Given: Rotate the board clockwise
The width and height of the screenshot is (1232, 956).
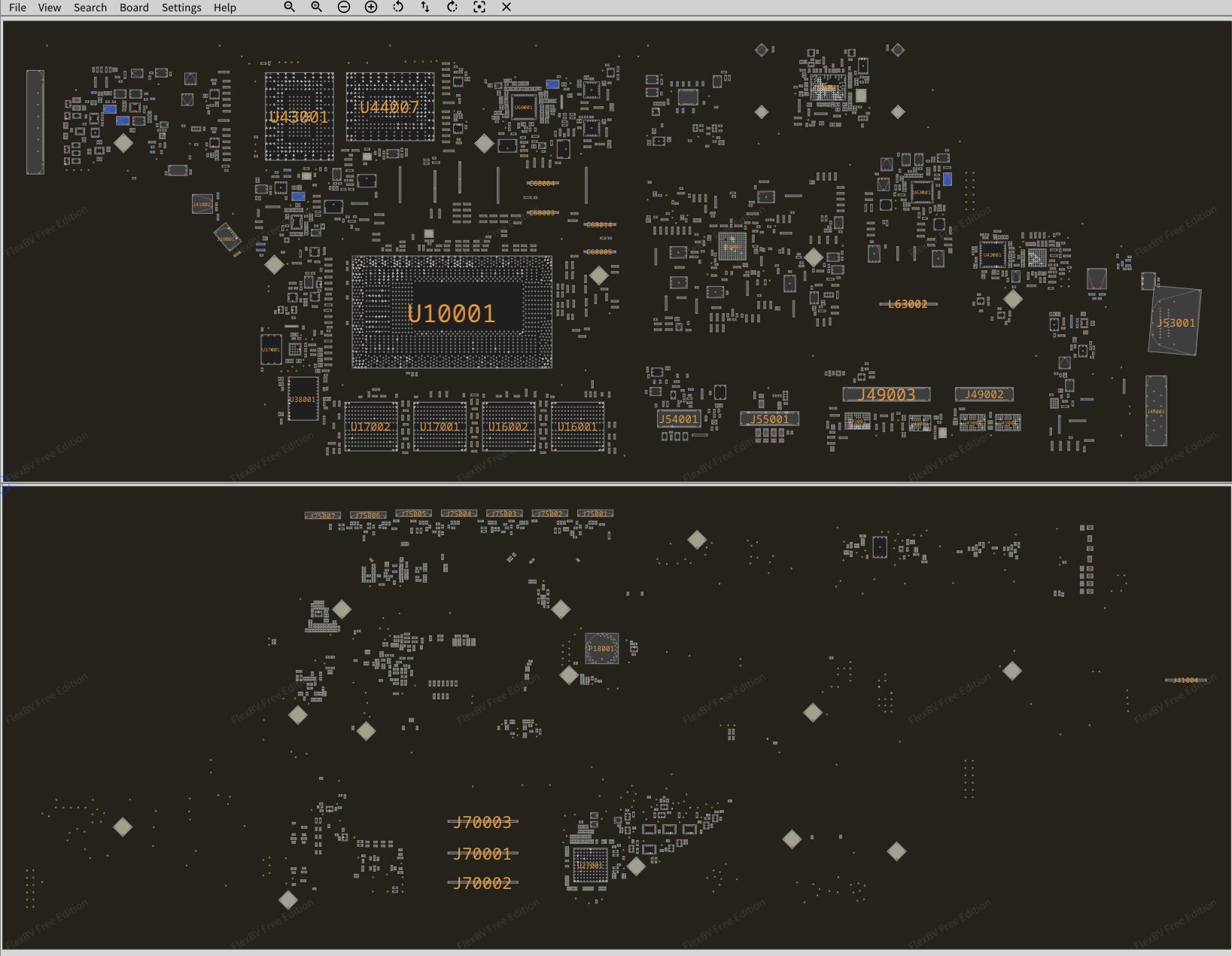Looking at the screenshot, I should point(452,7).
